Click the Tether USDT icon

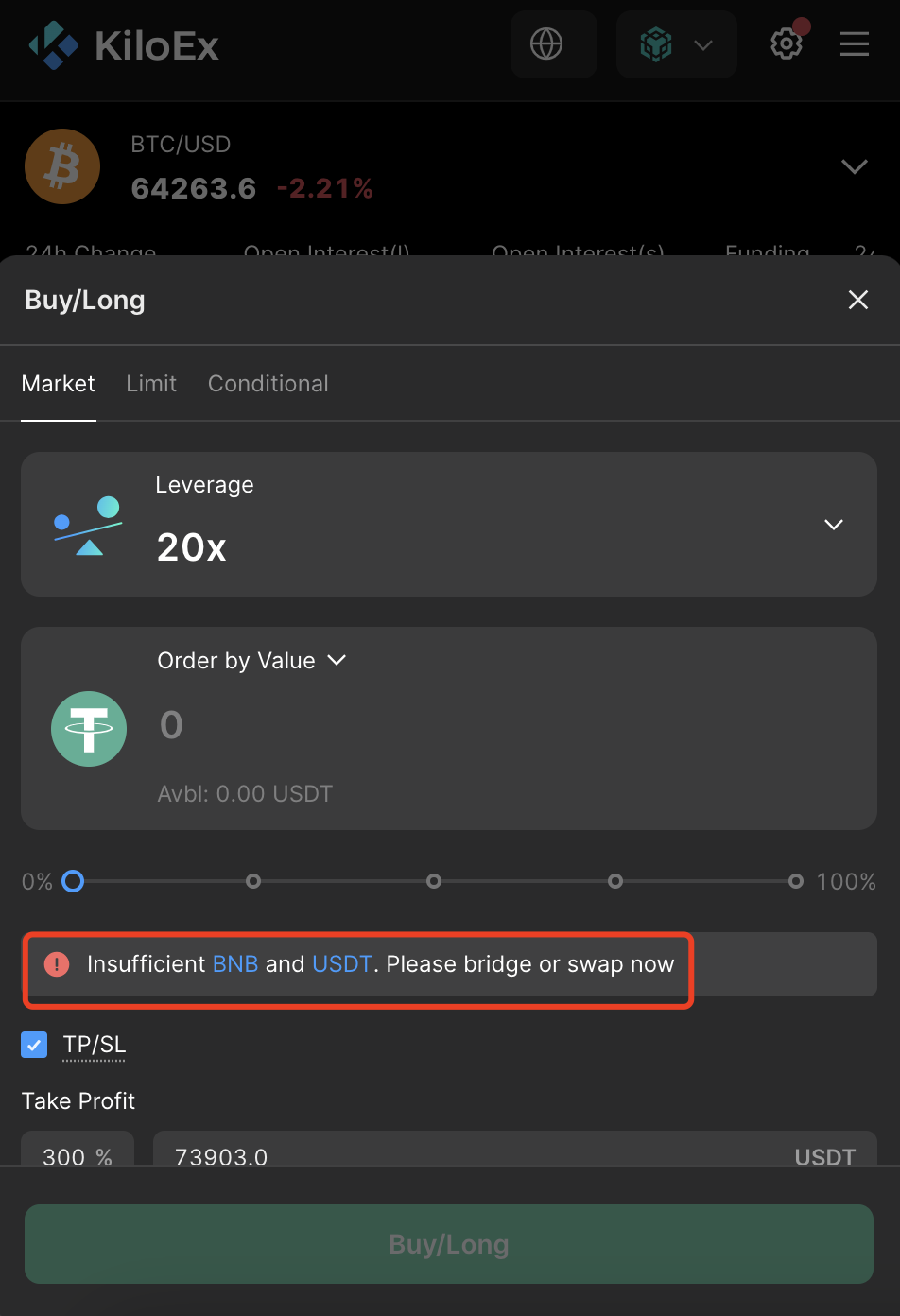click(89, 729)
